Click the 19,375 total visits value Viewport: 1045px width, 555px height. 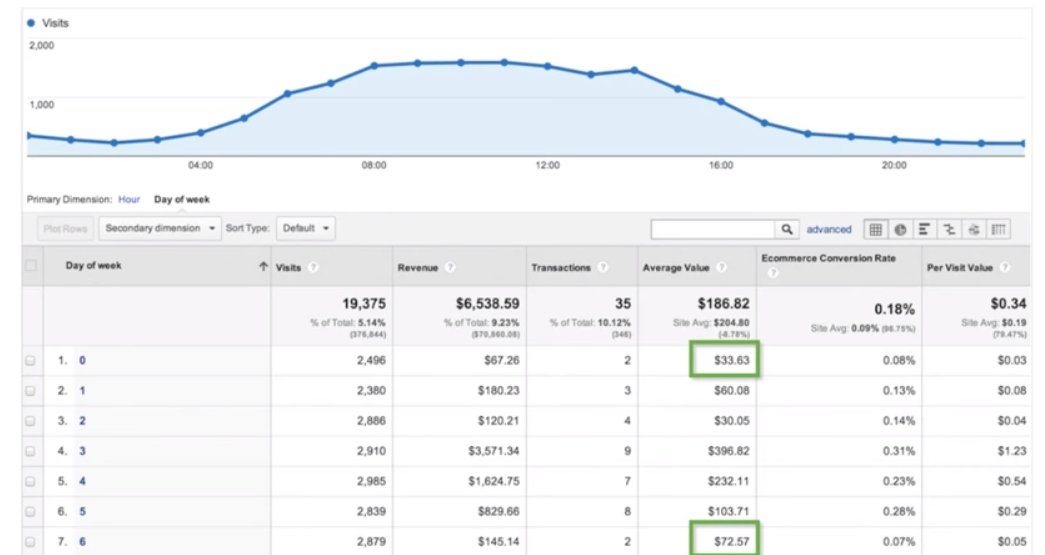coord(364,304)
